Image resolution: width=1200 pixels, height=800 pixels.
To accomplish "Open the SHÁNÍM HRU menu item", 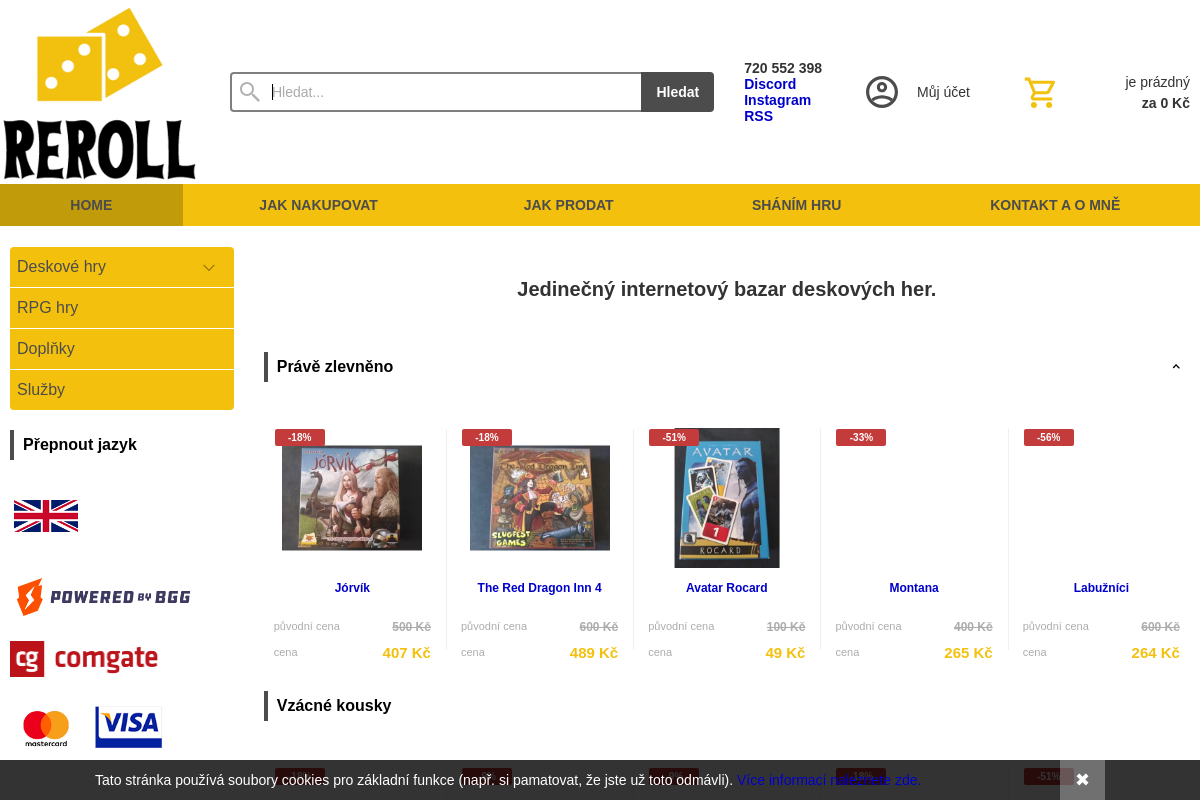I will (796, 205).
